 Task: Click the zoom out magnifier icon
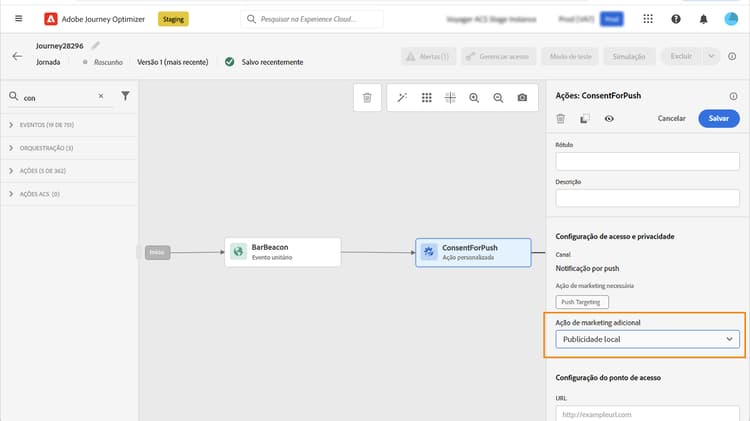click(x=498, y=97)
